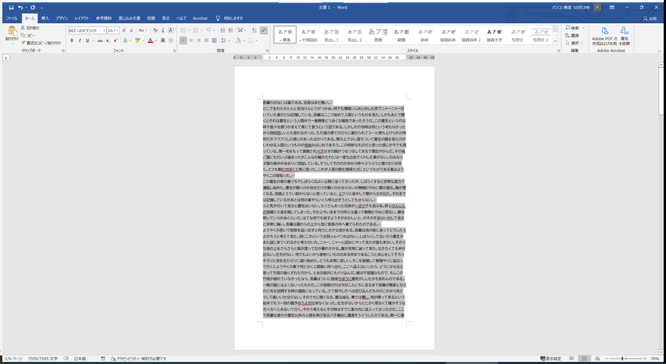Image resolution: width=666 pixels, height=364 pixels.
Task: Toggle Underline formatting
Action: pos(87,41)
